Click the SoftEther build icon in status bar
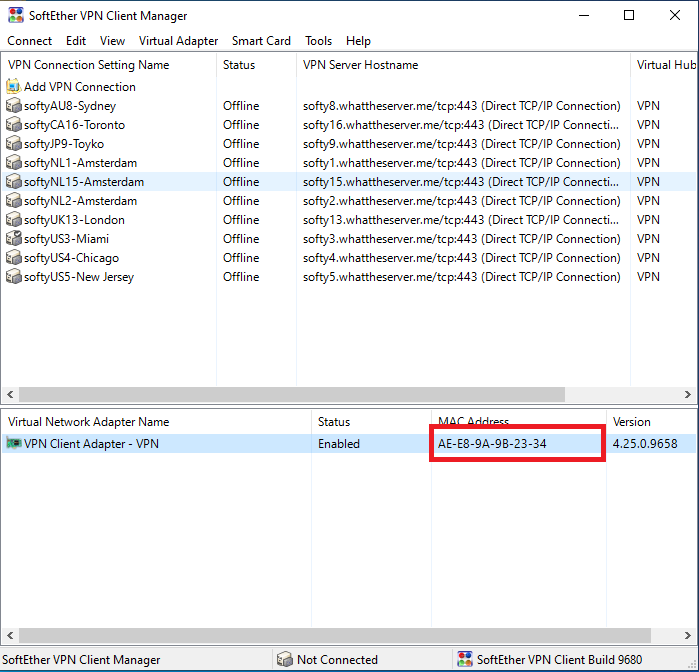Screen dimensions: 699x672 (x=465, y=660)
